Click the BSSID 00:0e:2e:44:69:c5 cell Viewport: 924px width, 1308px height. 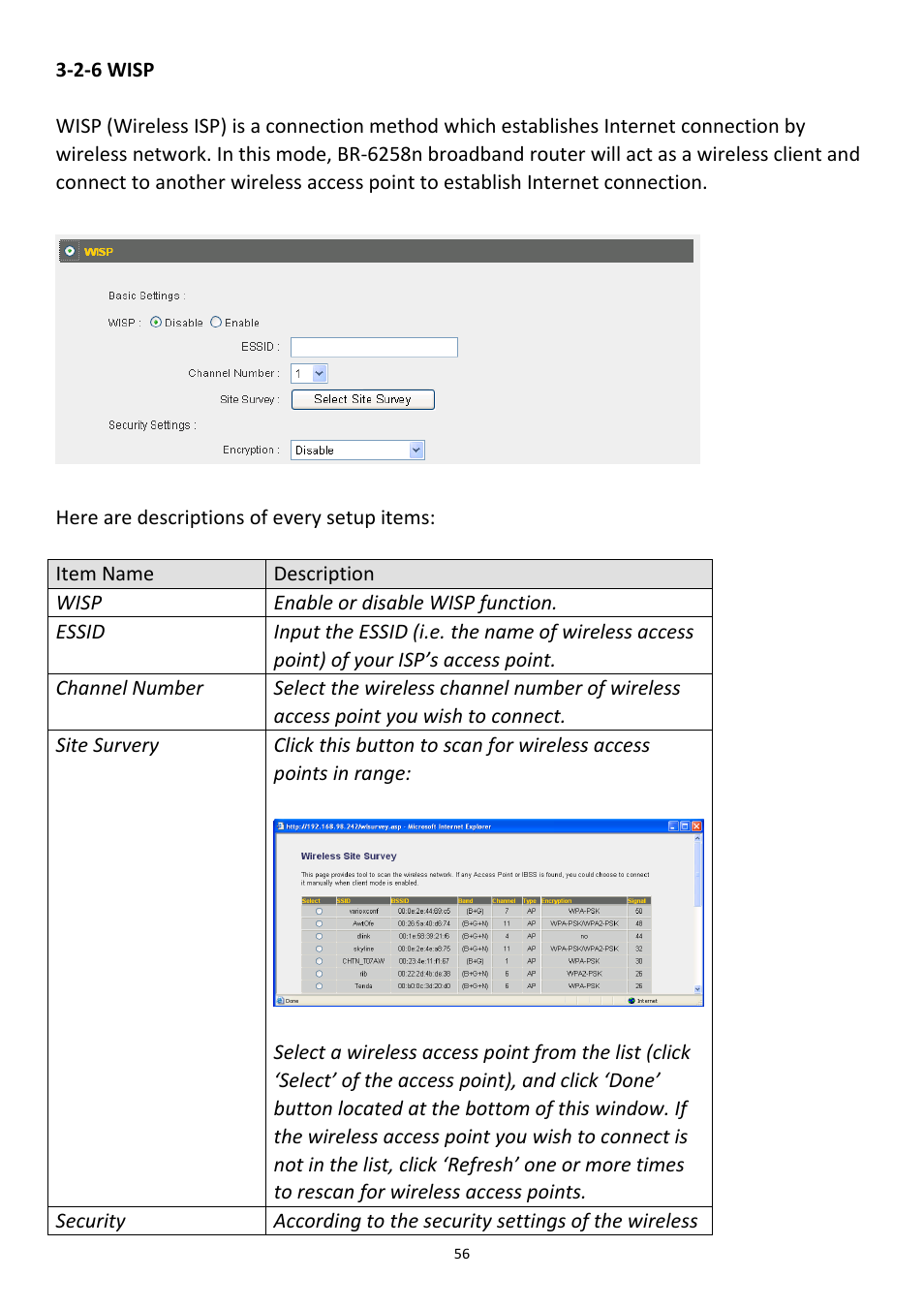[423, 912]
